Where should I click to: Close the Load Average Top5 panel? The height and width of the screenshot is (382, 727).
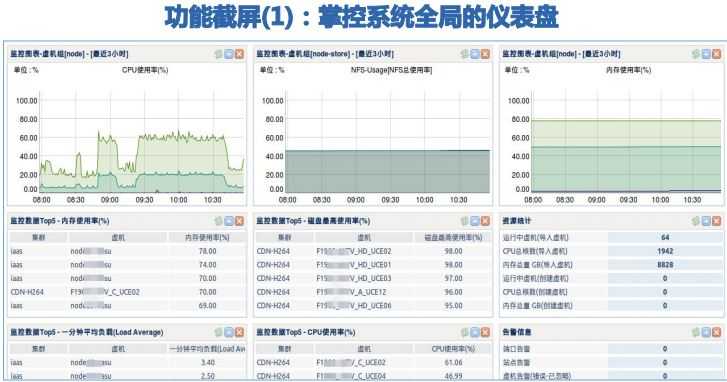click(239, 332)
